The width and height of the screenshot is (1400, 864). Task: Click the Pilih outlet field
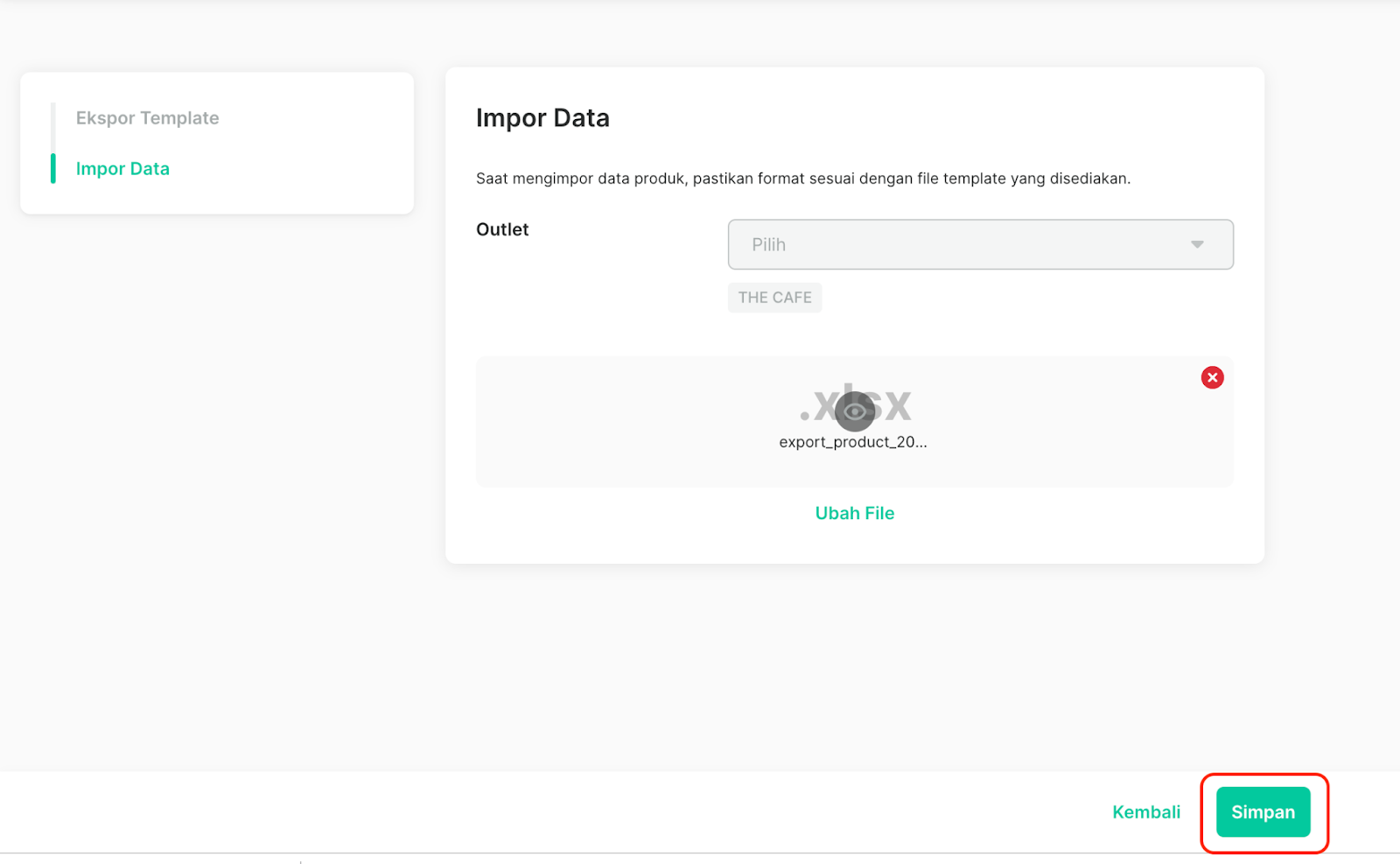click(980, 244)
